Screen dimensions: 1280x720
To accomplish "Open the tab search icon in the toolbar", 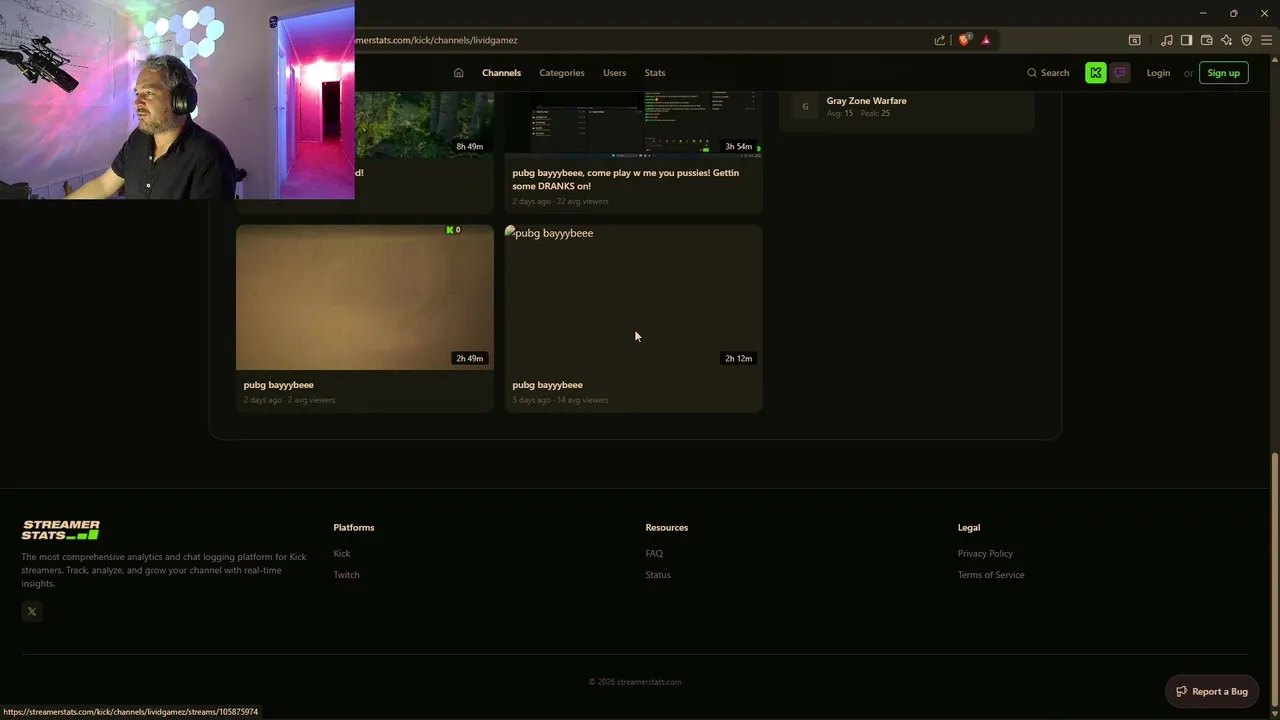I will 1135,40.
